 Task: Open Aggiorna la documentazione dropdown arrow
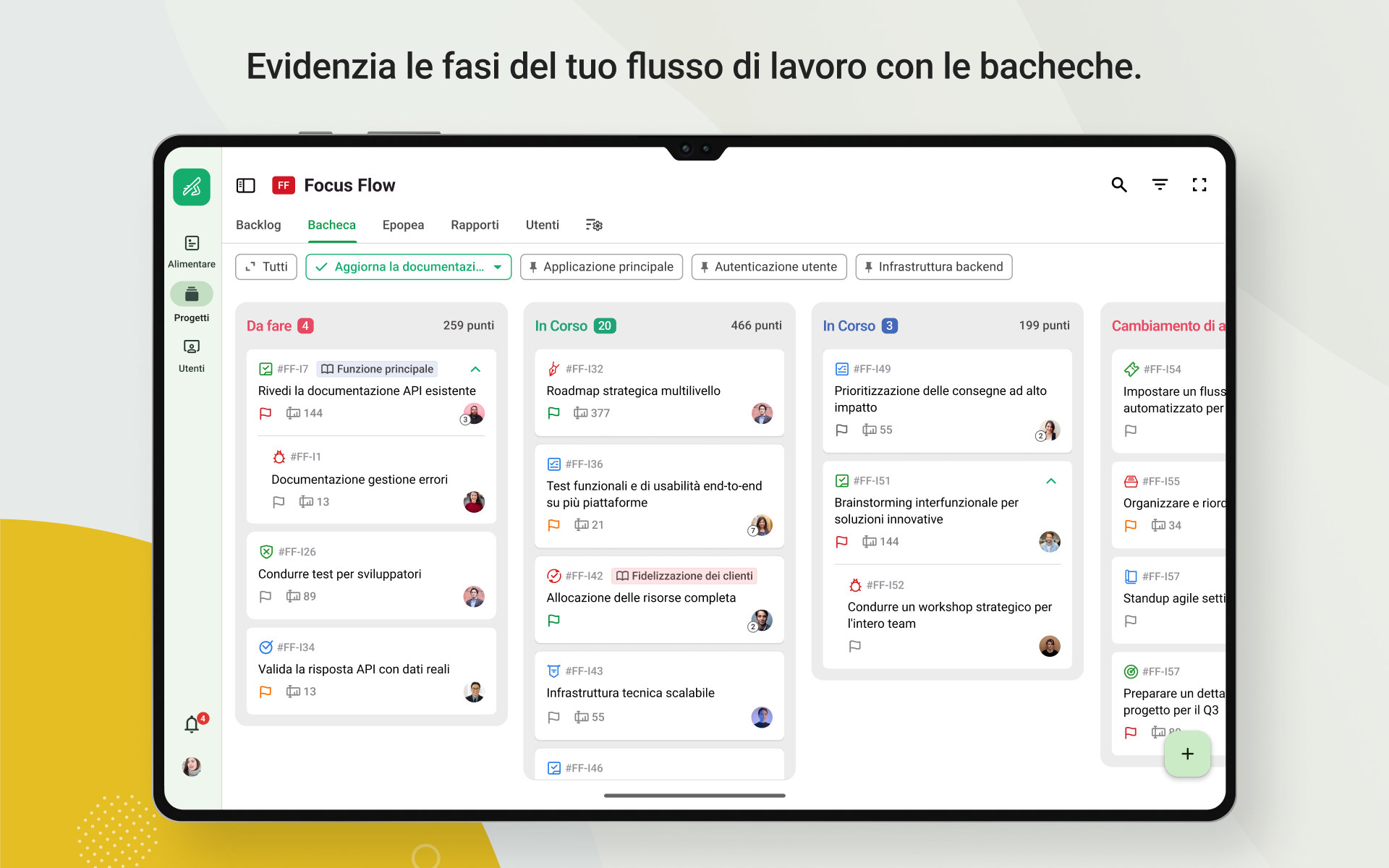pyautogui.click(x=498, y=267)
